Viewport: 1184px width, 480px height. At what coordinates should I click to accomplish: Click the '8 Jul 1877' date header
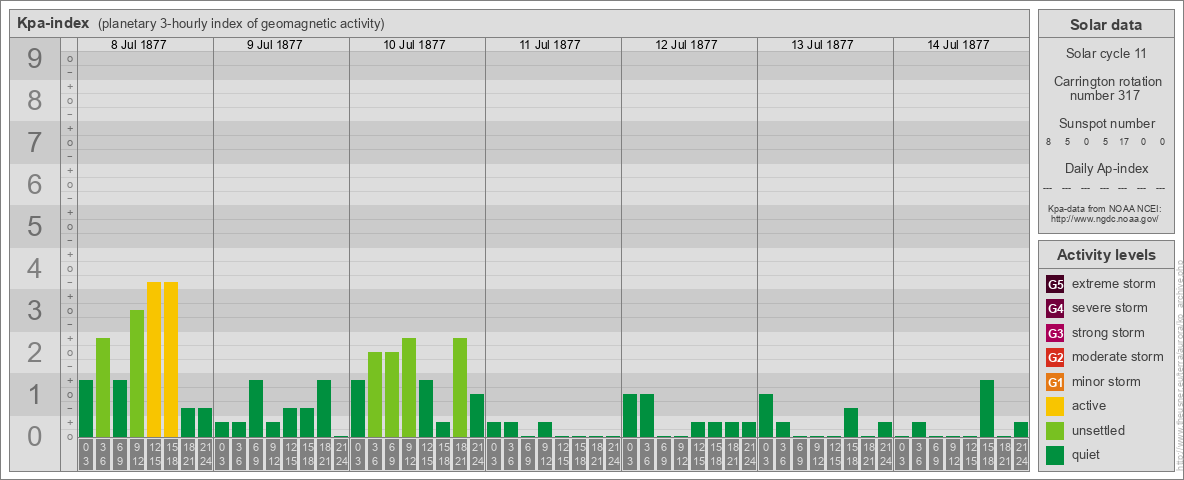pyautogui.click(x=138, y=45)
